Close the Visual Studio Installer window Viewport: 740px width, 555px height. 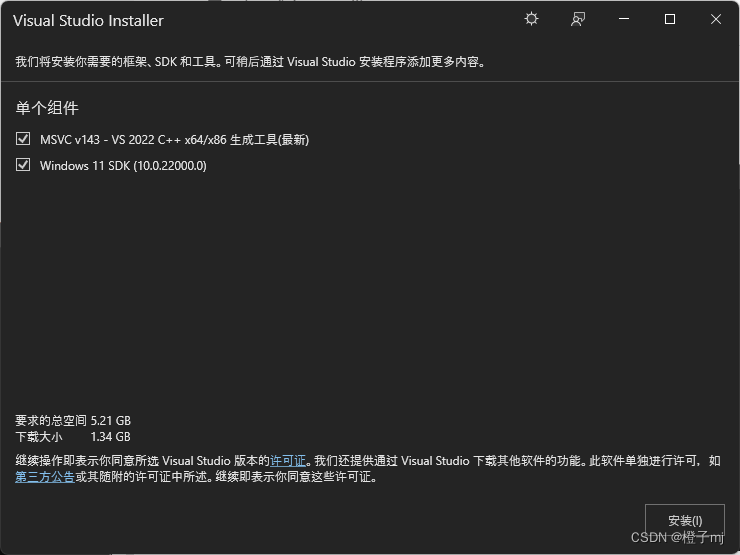click(716, 19)
